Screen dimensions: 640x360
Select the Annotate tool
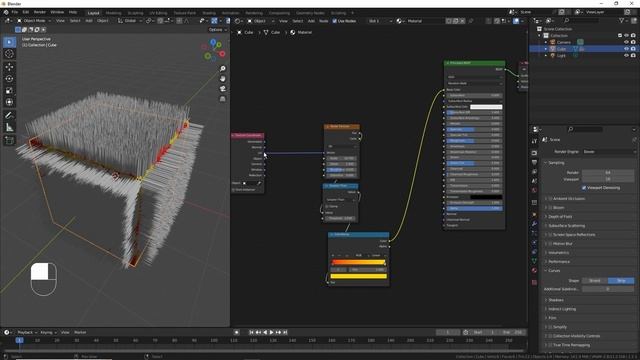pos(9,116)
